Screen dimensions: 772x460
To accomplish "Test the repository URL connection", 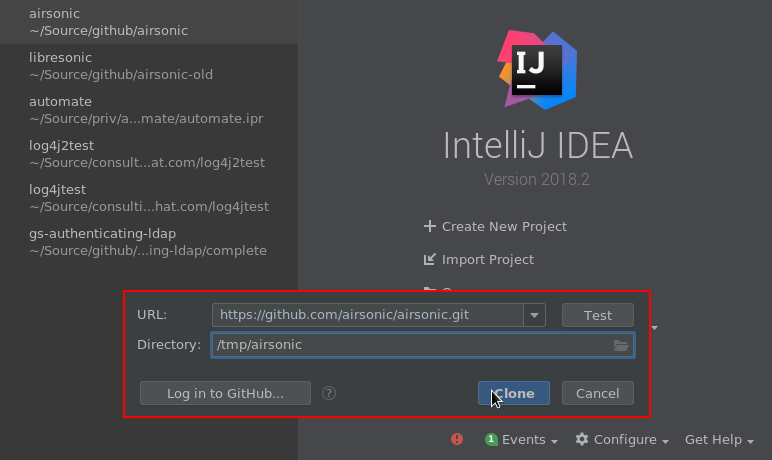I will (x=597, y=315).
